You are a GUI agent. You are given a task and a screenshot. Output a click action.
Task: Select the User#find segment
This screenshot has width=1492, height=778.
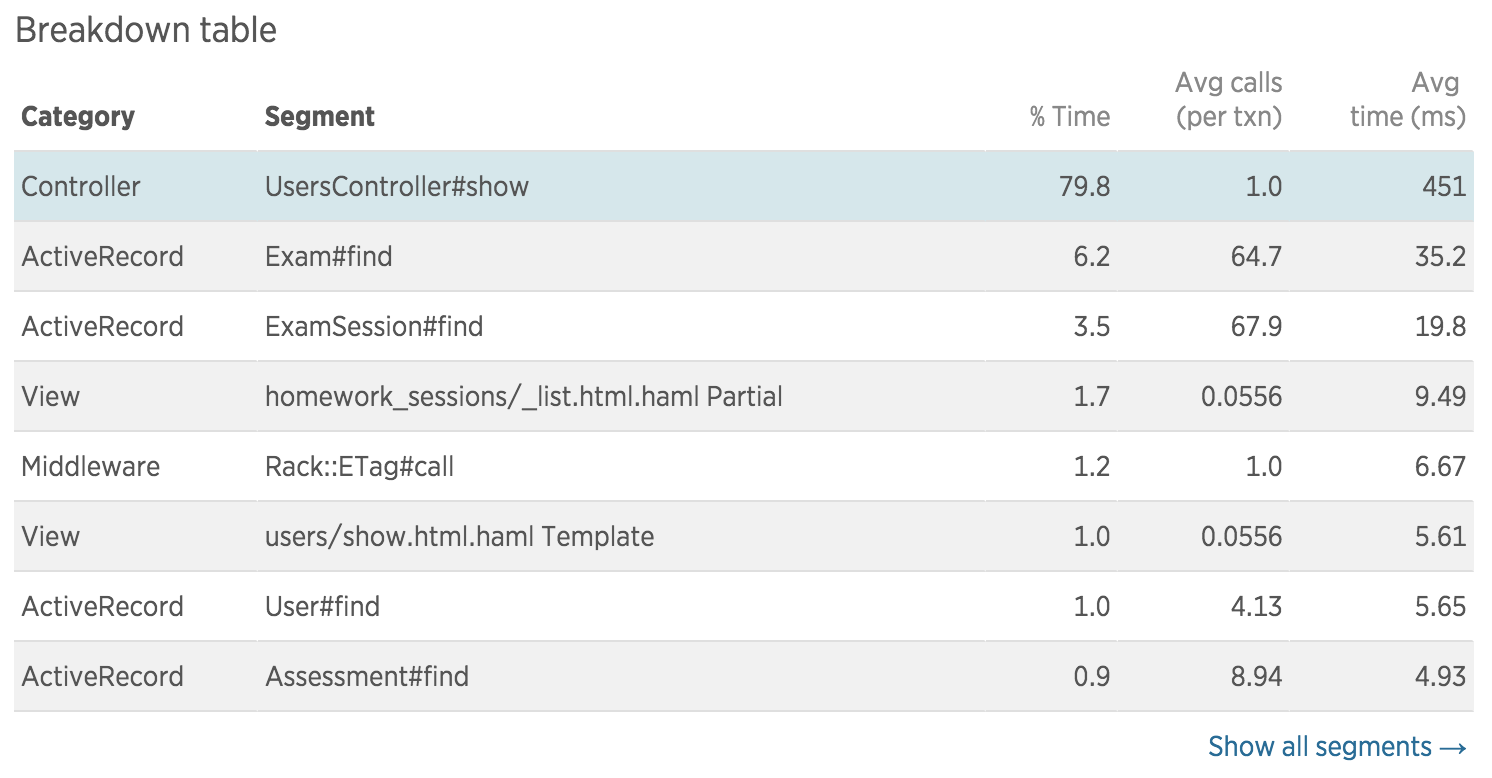pyautogui.click(x=323, y=607)
